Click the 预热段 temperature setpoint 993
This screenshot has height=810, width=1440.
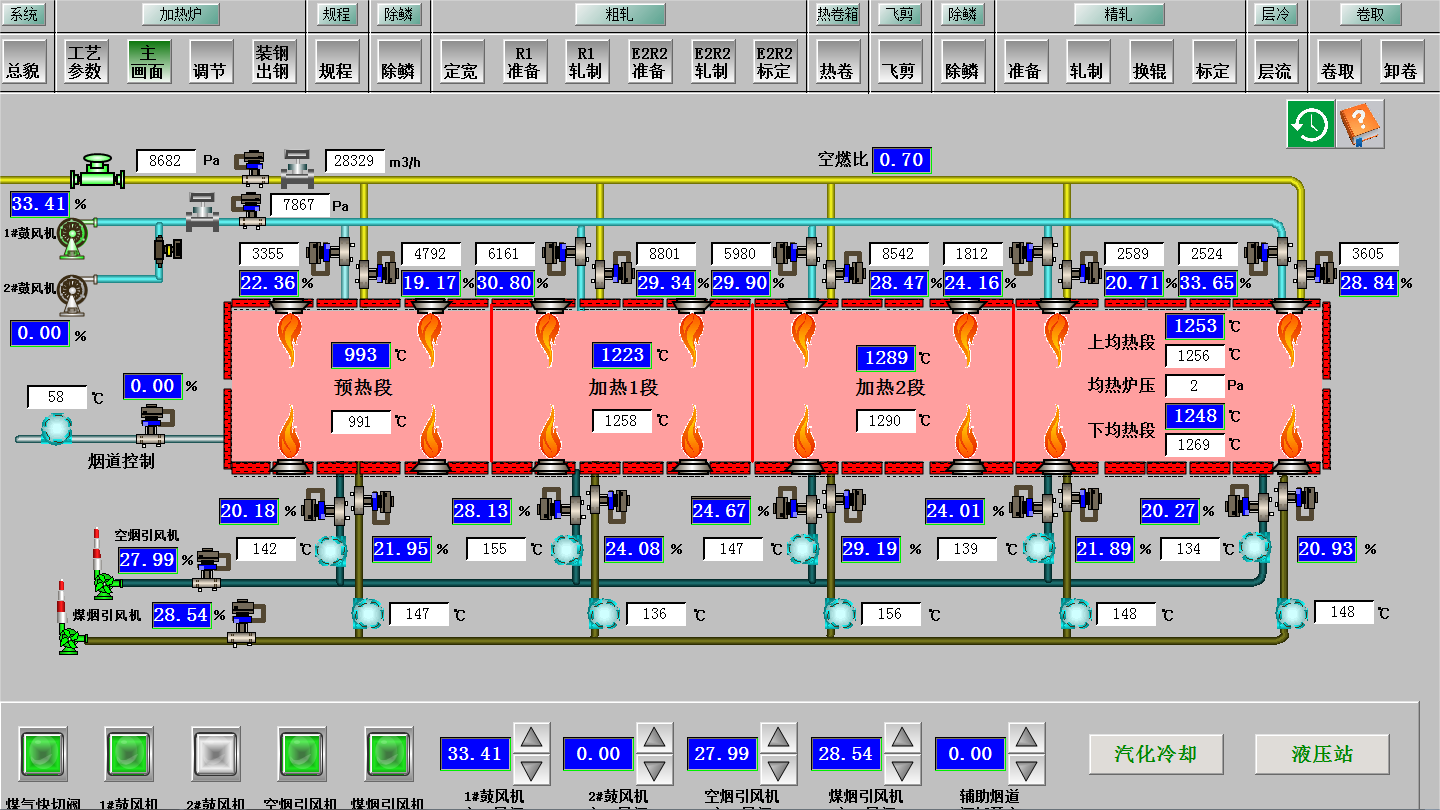coord(361,355)
